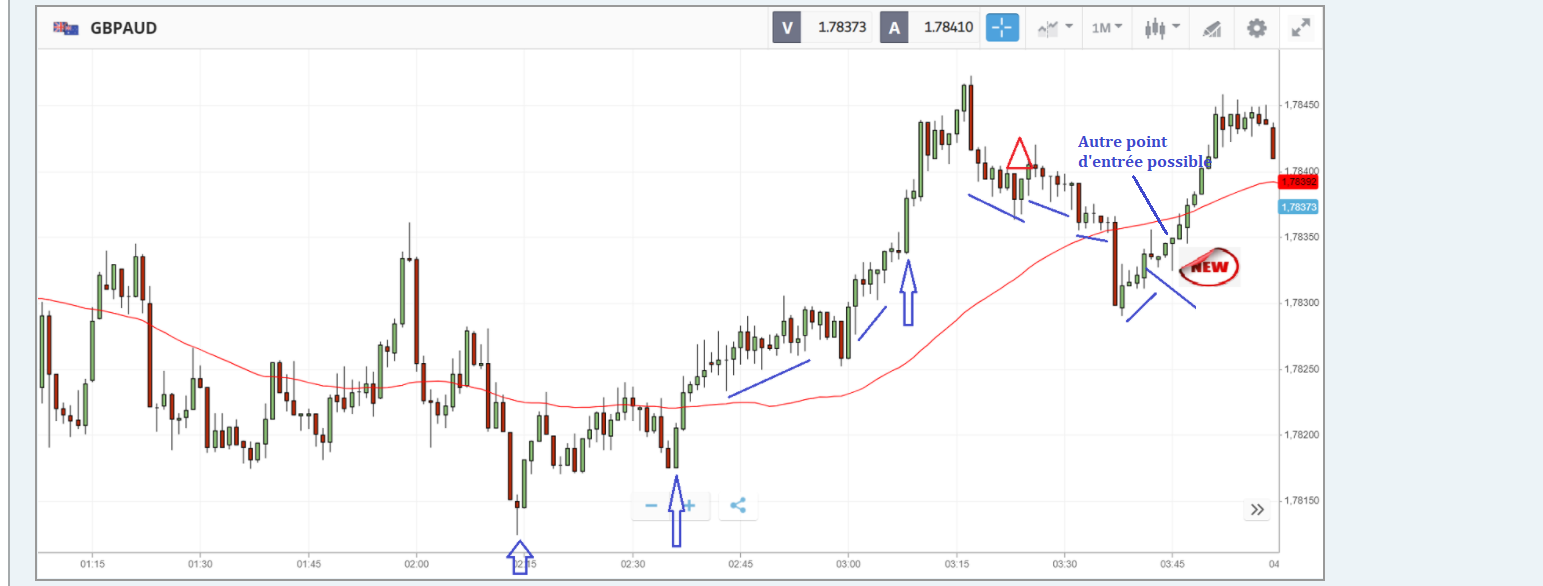This screenshot has width=1543, height=586.
Task: Open chart settings gear
Action: tap(1257, 28)
